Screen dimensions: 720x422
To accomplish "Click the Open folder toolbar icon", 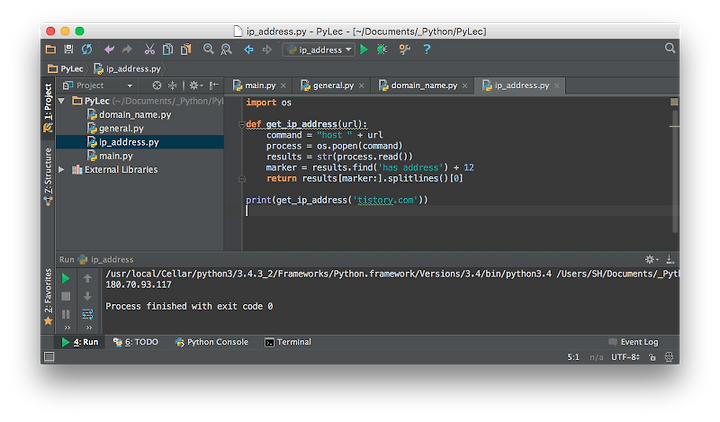I will (51, 49).
